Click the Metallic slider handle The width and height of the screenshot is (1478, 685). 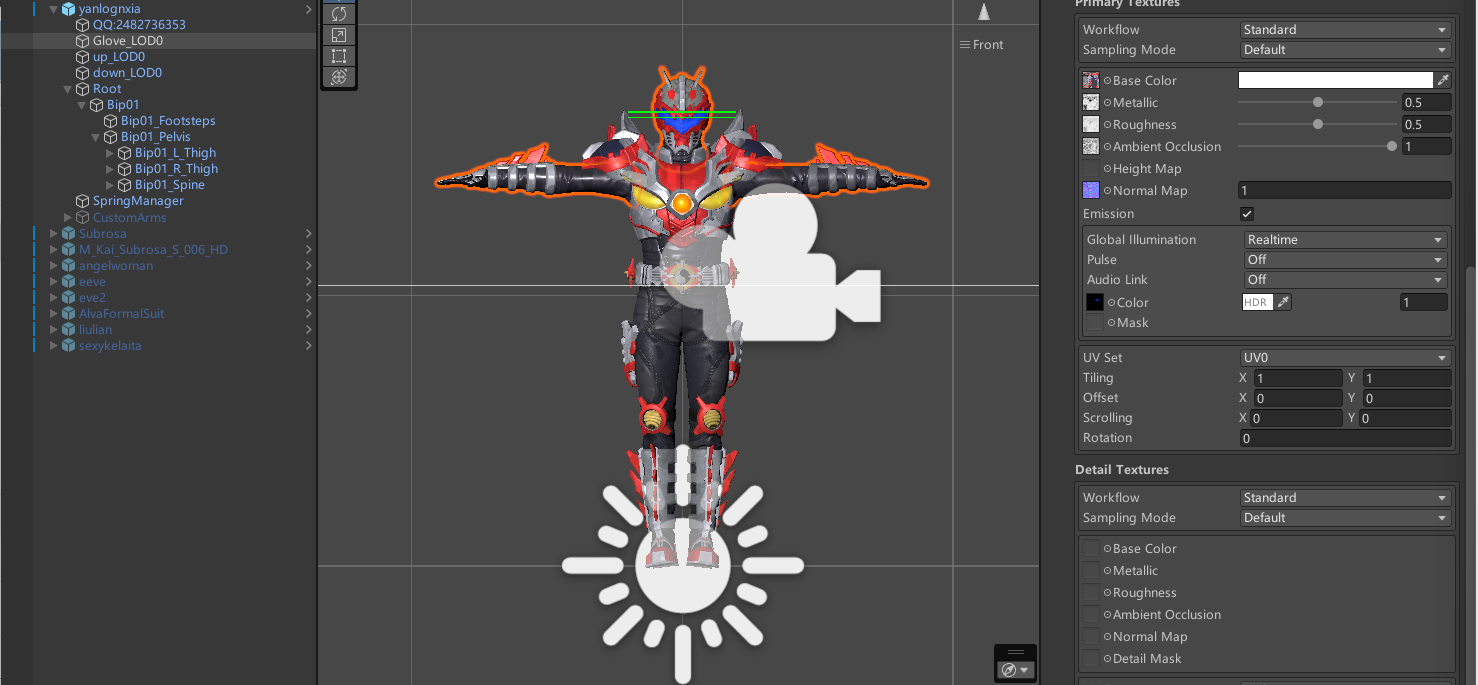(x=1318, y=103)
